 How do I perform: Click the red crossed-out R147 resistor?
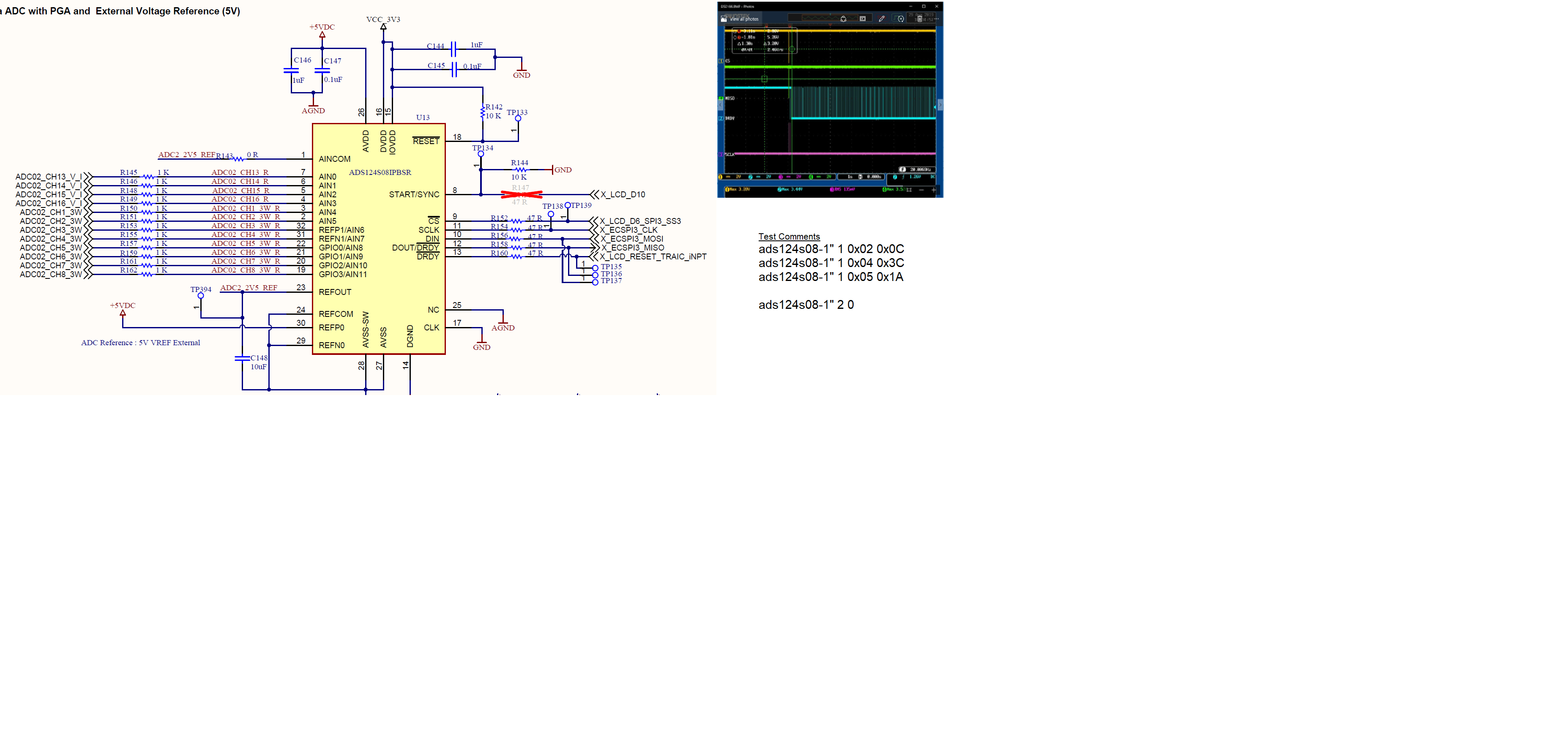click(x=521, y=195)
